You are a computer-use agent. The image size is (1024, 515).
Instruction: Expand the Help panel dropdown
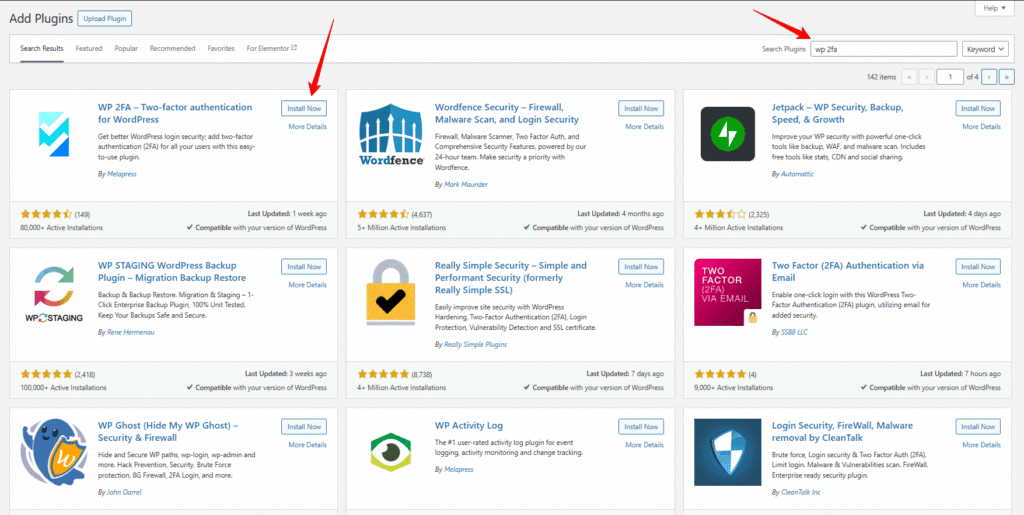click(x=994, y=8)
